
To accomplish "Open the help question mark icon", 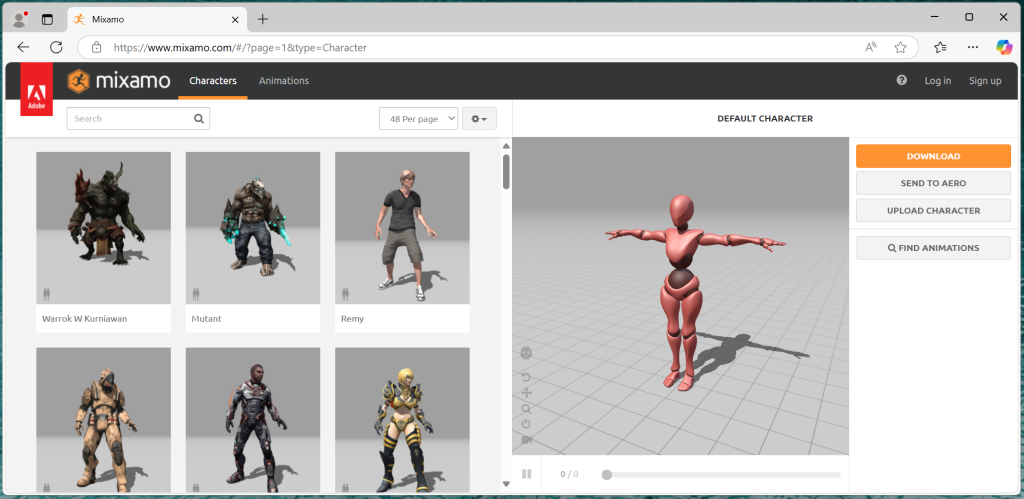I will point(902,80).
